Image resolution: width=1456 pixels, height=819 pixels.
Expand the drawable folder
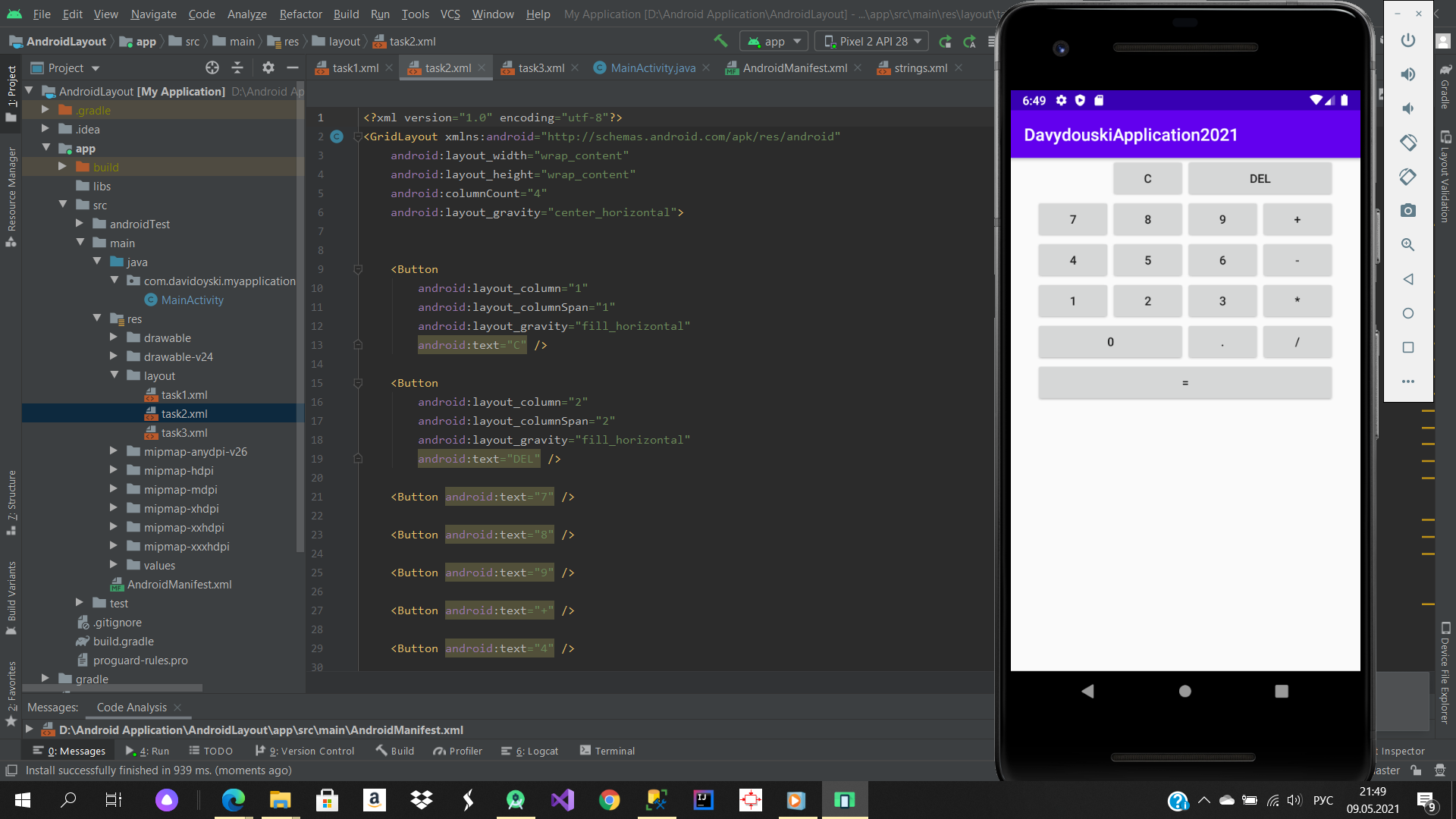click(x=114, y=337)
